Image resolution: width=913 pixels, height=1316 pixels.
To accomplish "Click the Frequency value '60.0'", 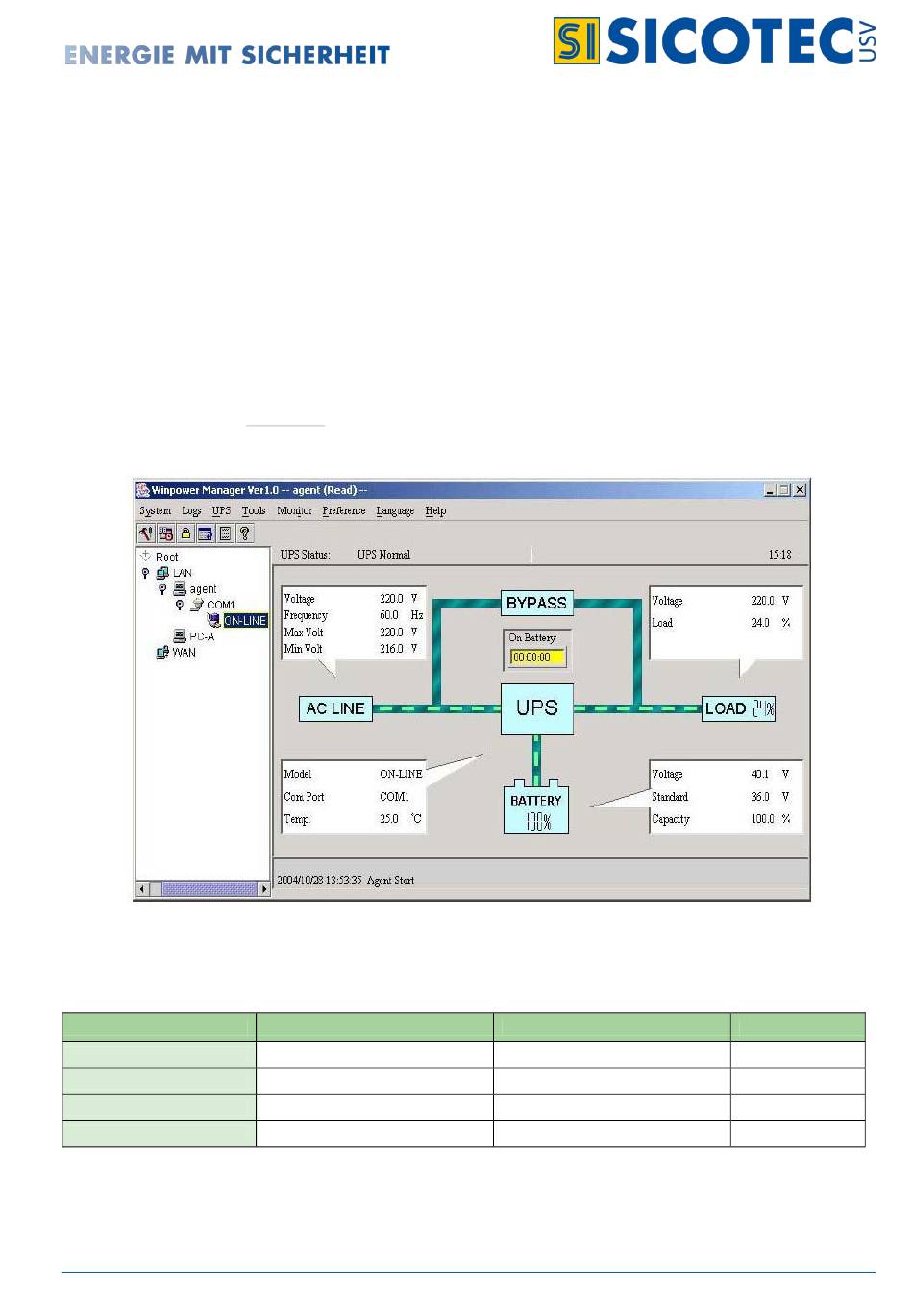I will [389, 615].
